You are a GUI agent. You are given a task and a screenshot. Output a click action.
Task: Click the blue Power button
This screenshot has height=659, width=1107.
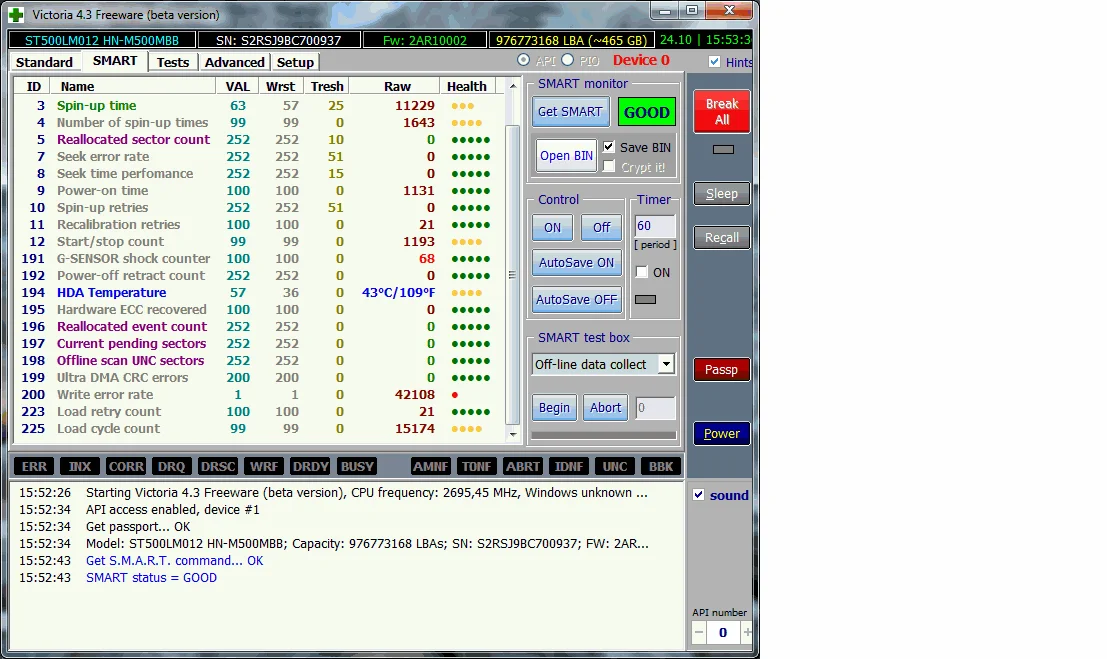click(722, 434)
